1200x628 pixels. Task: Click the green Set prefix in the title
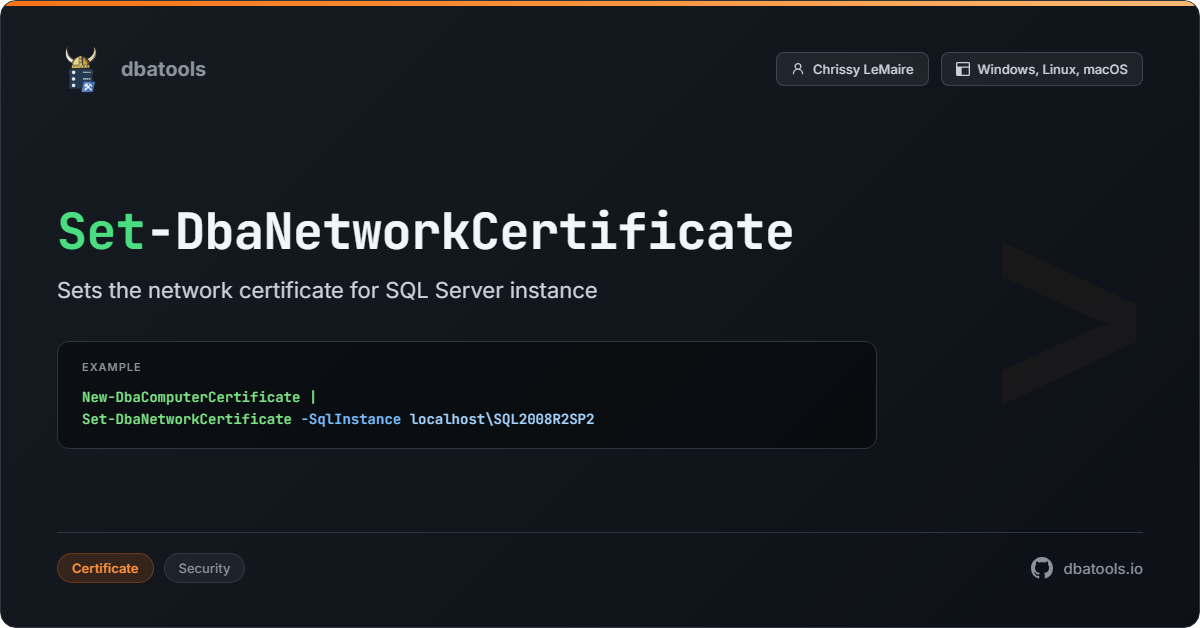point(98,230)
